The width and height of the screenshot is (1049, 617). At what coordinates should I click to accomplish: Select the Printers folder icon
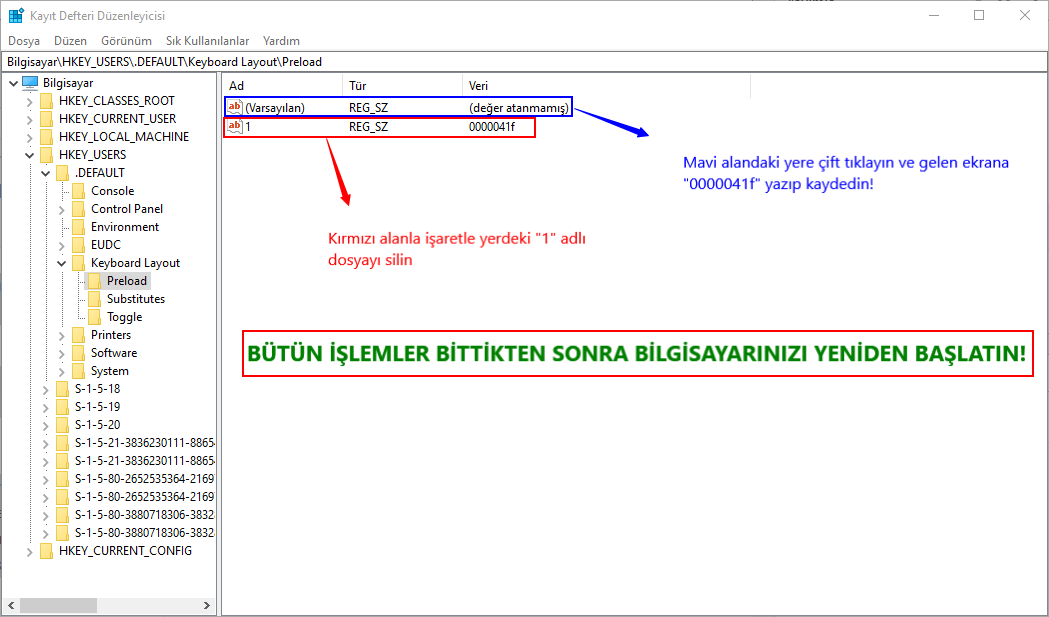pyautogui.click(x=78, y=335)
